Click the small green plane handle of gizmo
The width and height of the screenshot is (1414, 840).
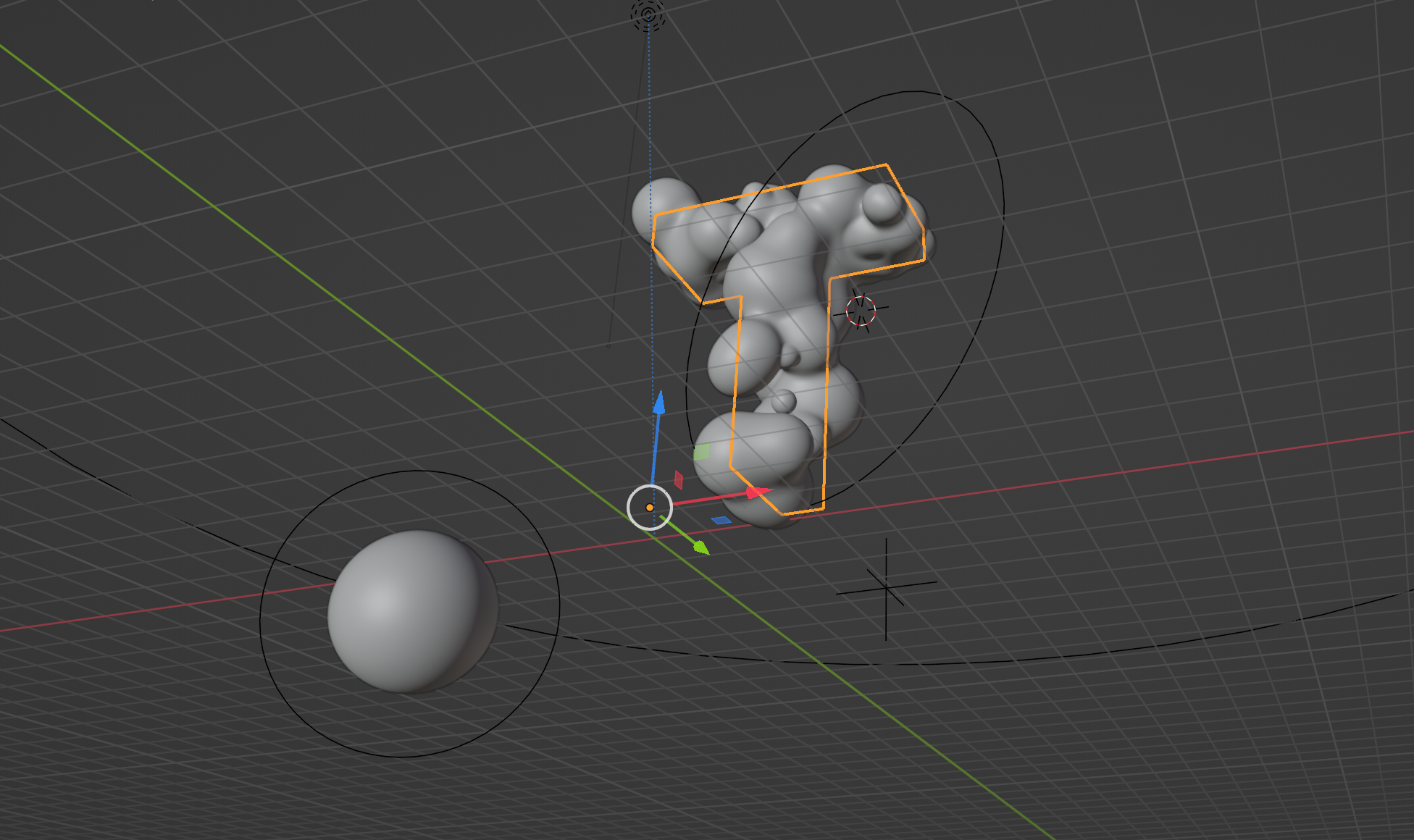pos(701,453)
